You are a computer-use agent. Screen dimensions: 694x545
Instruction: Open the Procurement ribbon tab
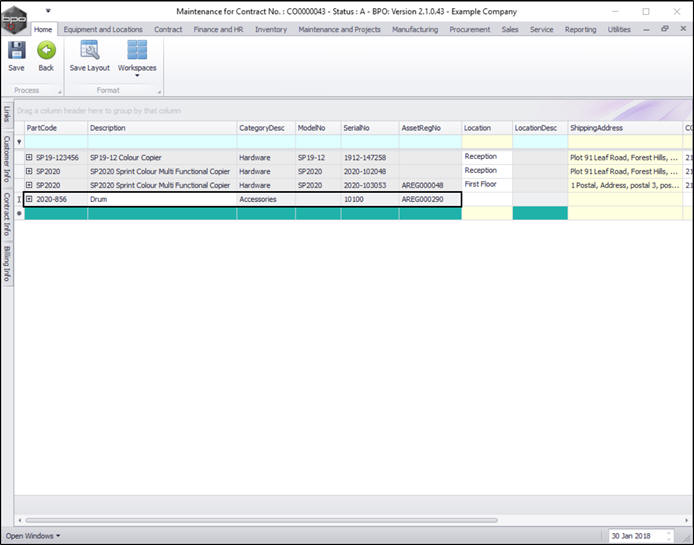coord(470,29)
